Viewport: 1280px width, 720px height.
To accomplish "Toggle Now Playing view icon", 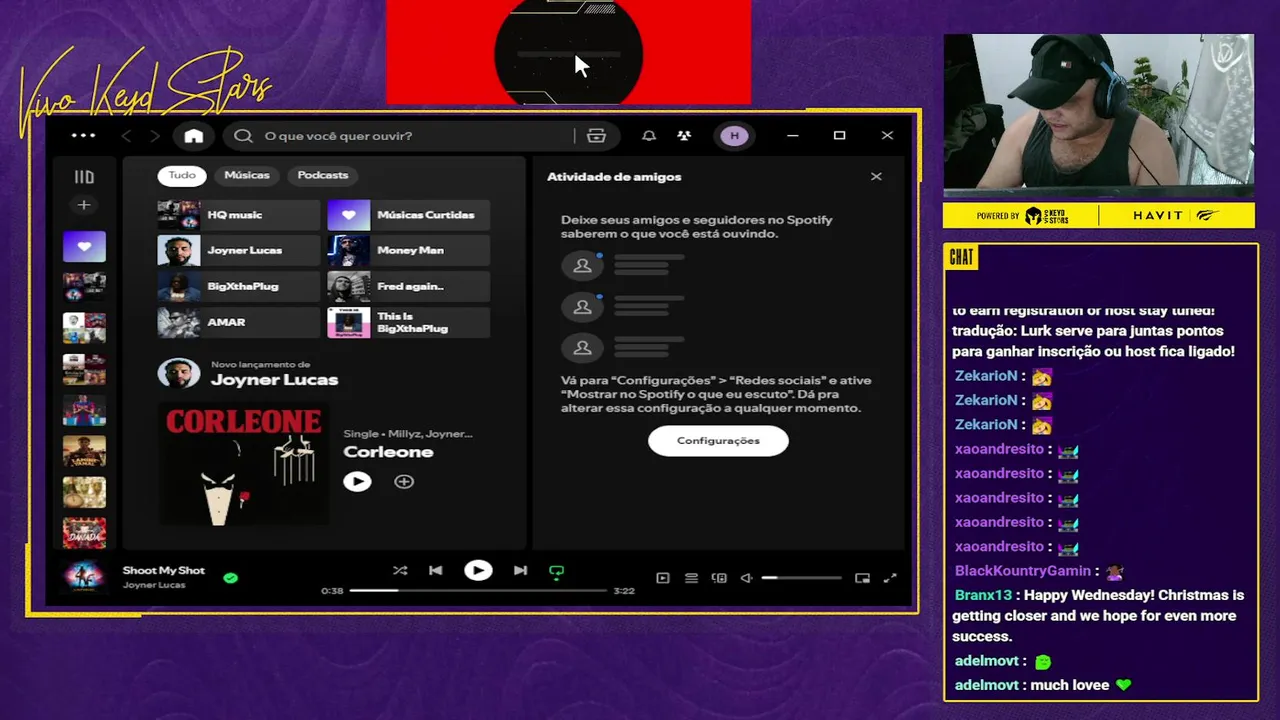I will click(662, 578).
